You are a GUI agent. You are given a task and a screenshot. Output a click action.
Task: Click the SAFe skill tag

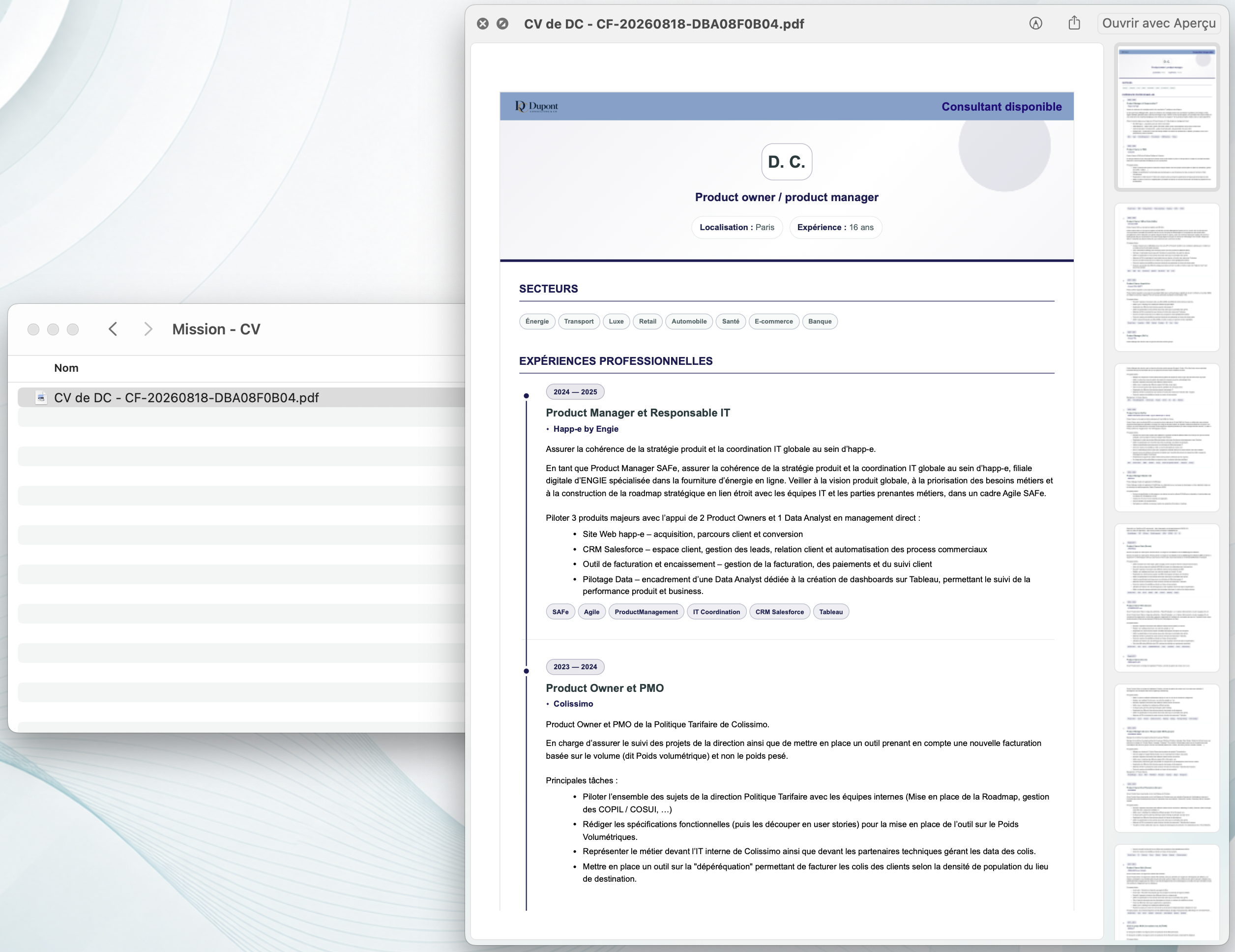(560, 612)
